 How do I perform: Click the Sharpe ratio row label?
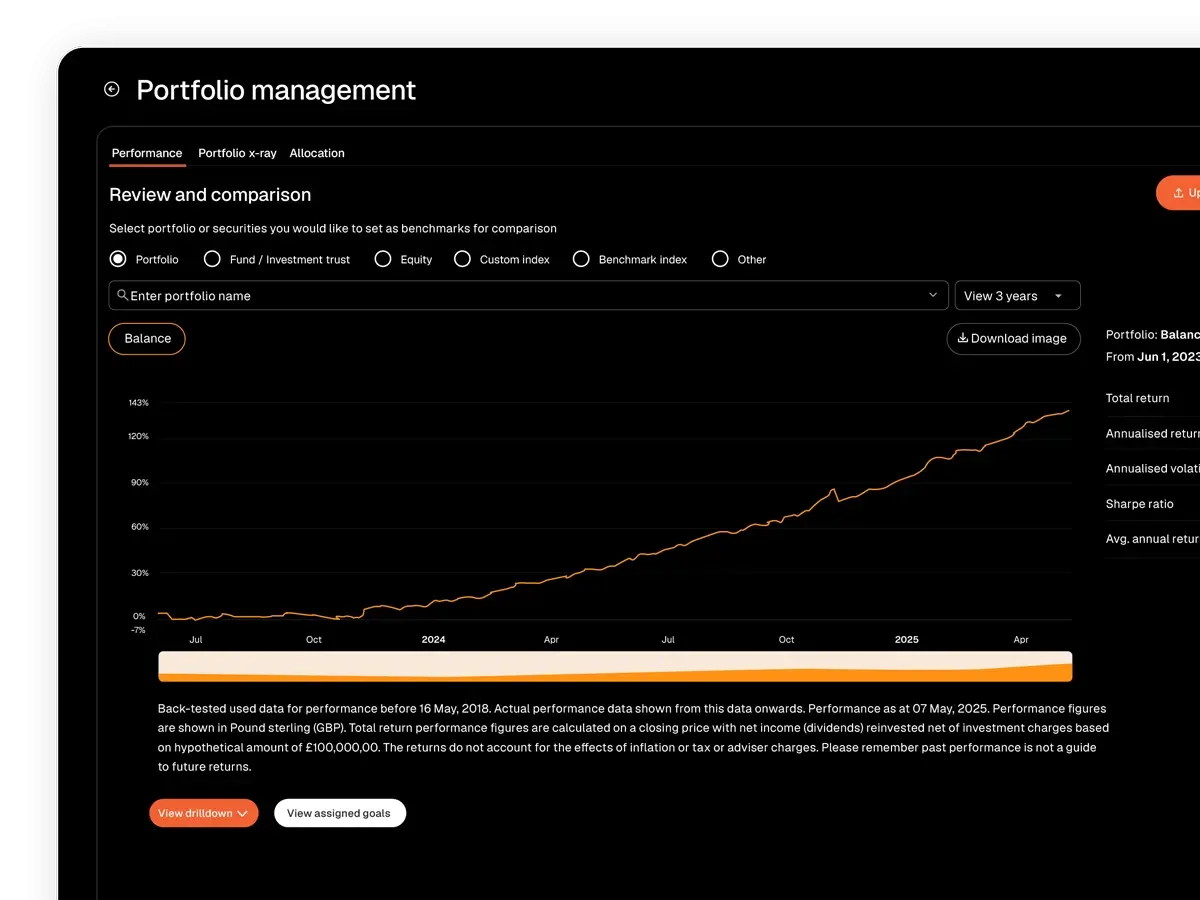(1139, 504)
